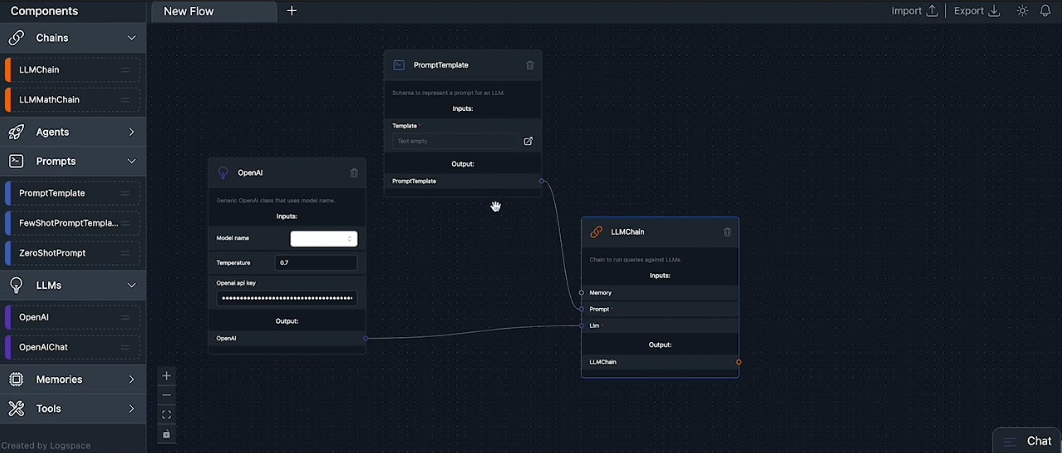
Task: Expand the Agents section chevron
Action: [131, 132]
